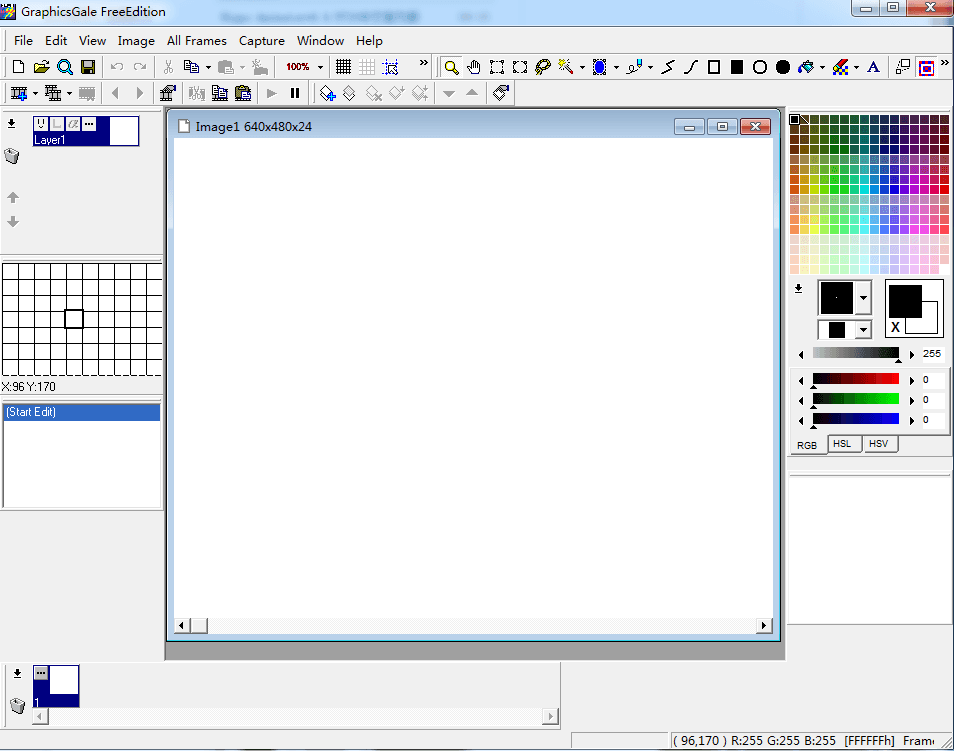This screenshot has width=954, height=751.
Task: Open the zoom percentage 100% dropdown
Action: pos(321,67)
